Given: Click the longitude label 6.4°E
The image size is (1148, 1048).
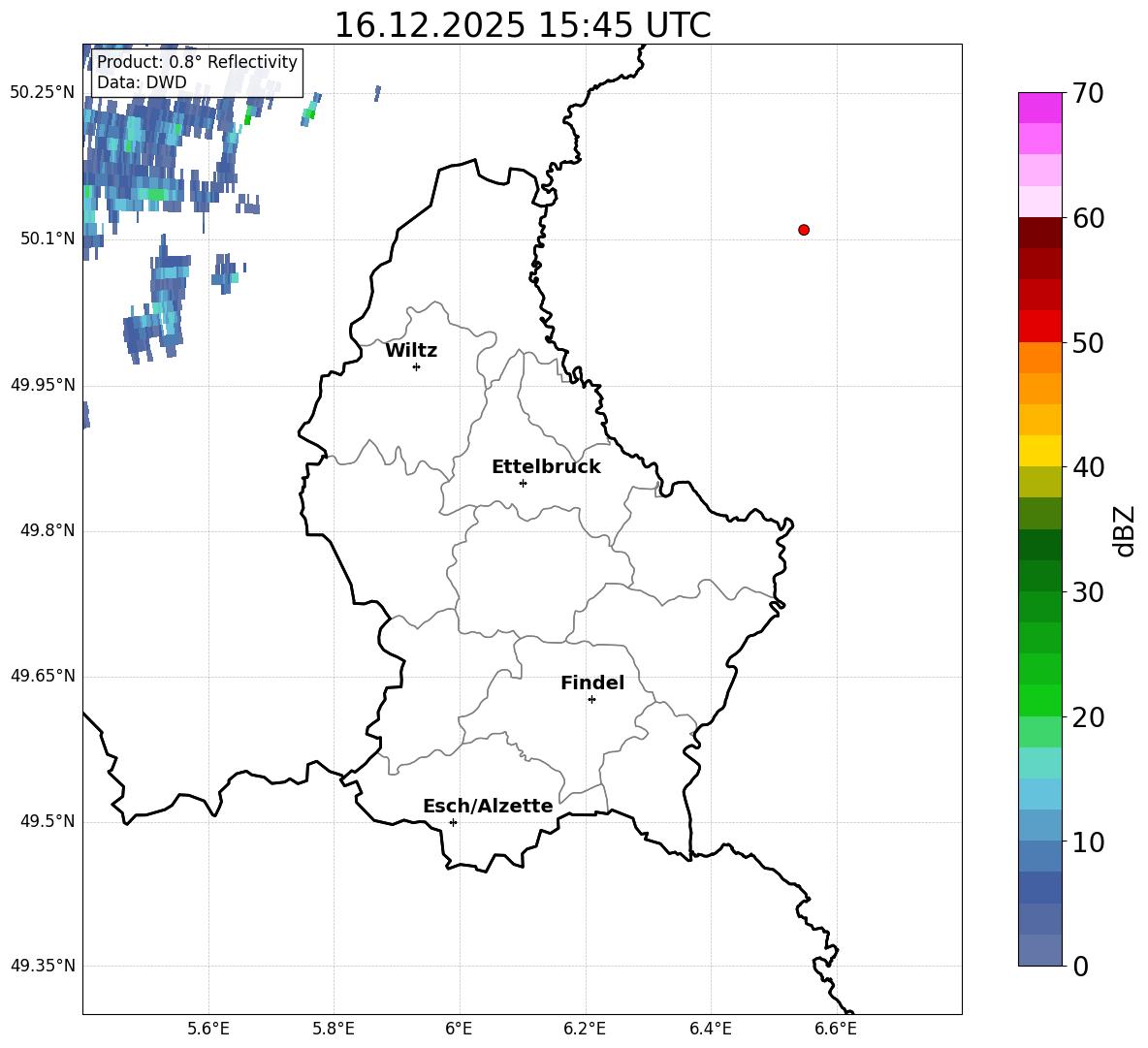Looking at the screenshot, I should pos(710,1029).
